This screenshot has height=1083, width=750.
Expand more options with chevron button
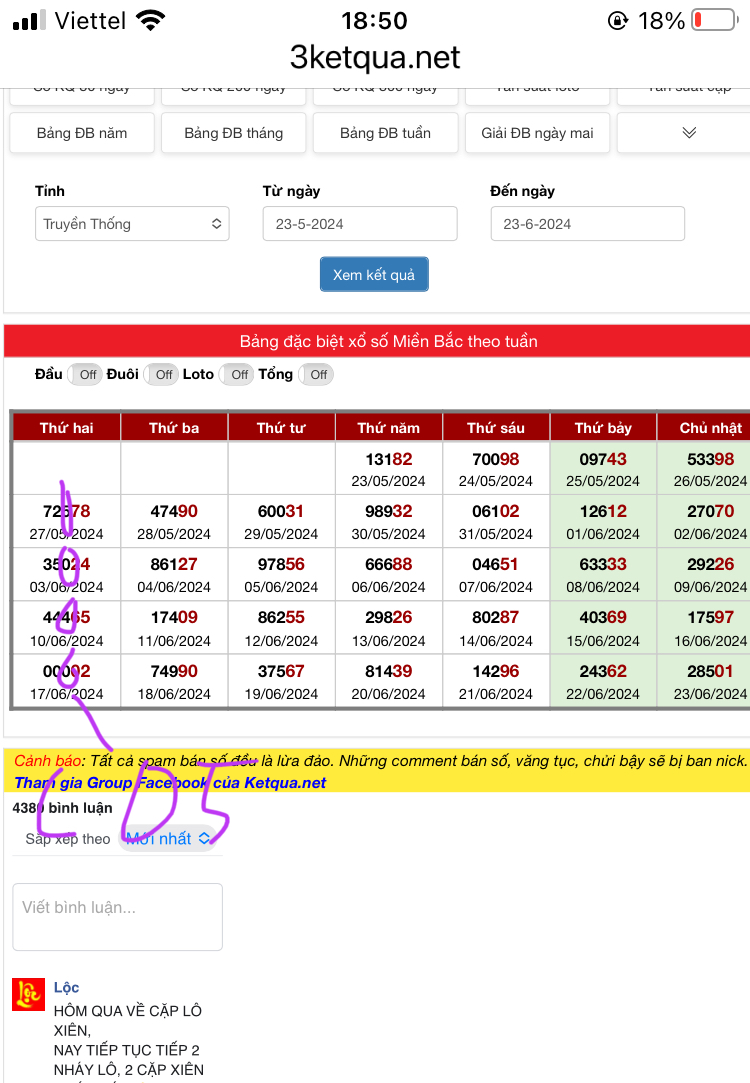click(x=688, y=133)
